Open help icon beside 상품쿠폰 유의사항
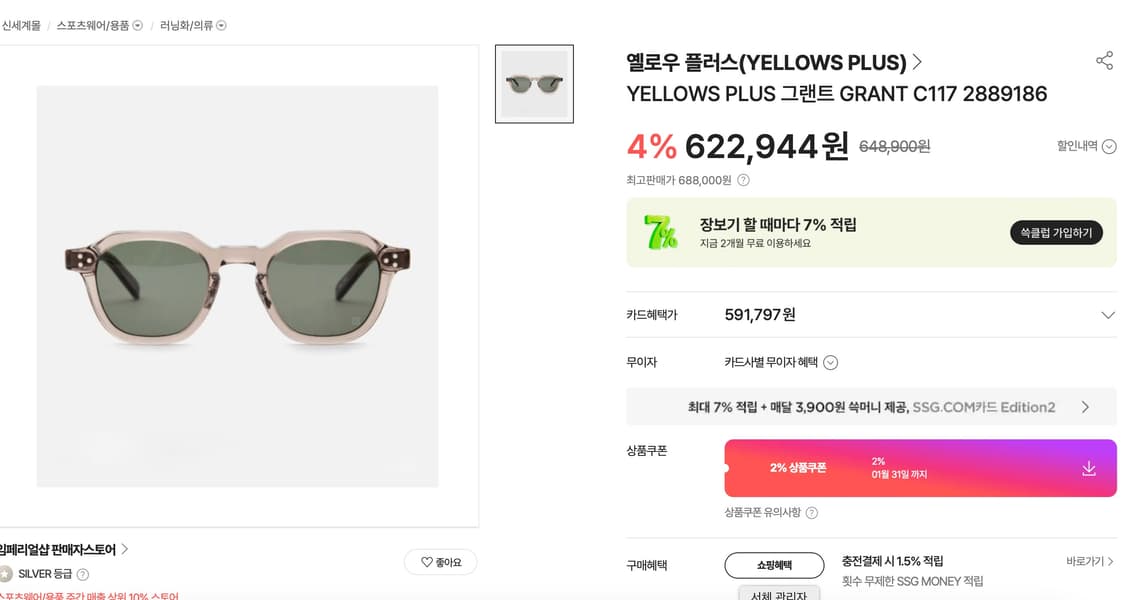The height and width of the screenshot is (600, 1125). pos(812,513)
